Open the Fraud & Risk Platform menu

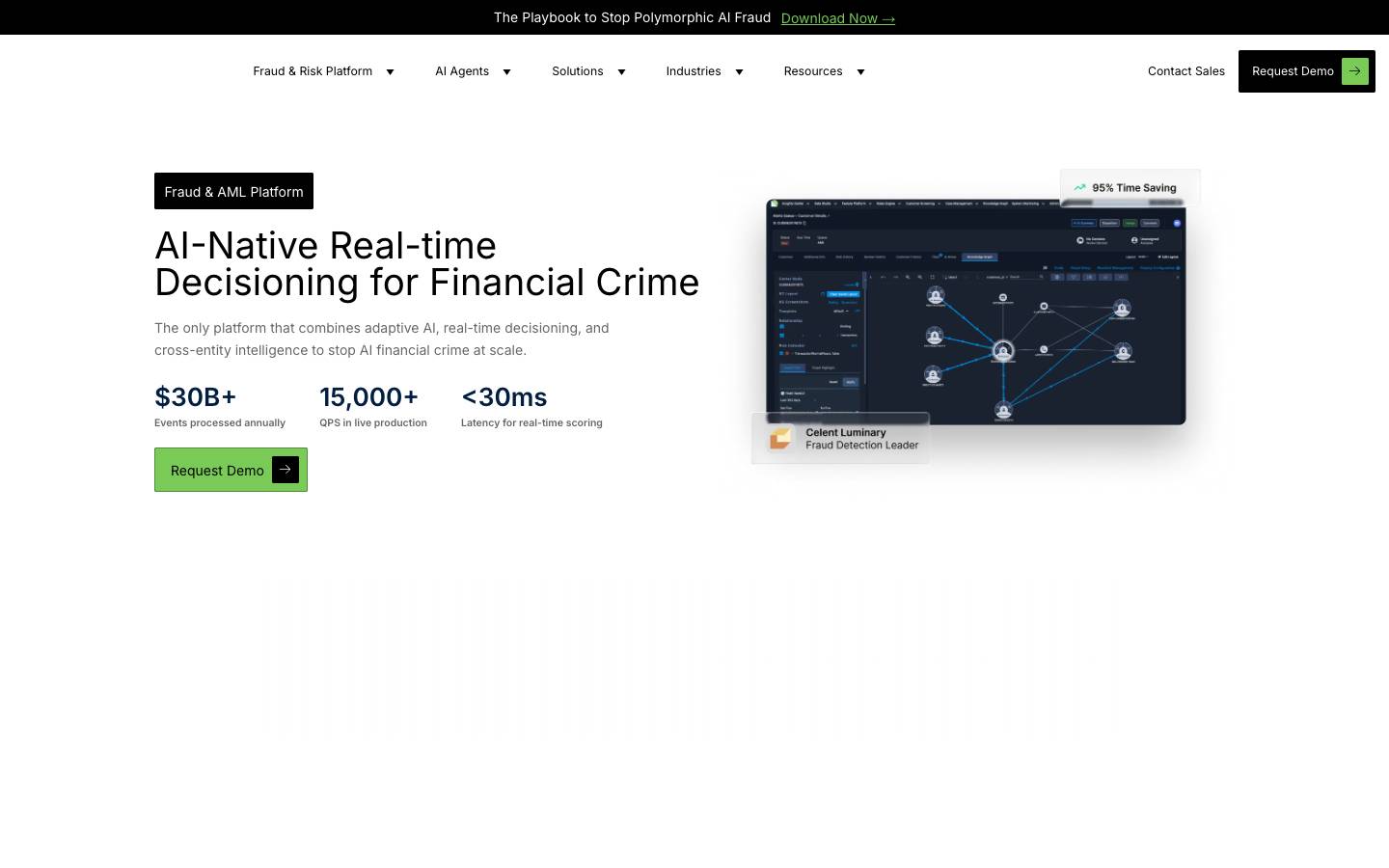(313, 71)
